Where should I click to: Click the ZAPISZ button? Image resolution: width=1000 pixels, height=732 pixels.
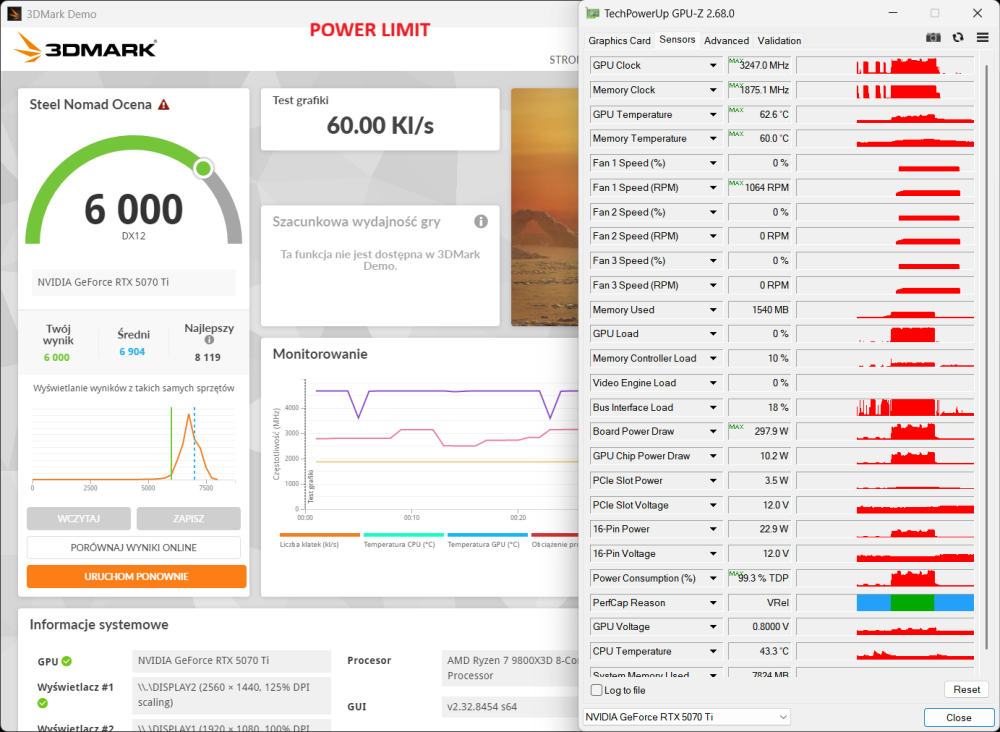click(189, 518)
